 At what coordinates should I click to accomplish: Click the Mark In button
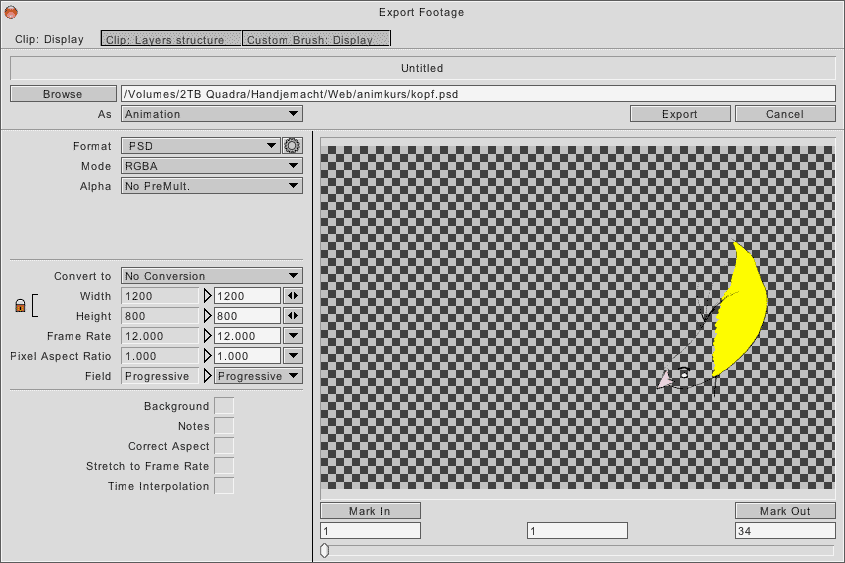[370, 511]
